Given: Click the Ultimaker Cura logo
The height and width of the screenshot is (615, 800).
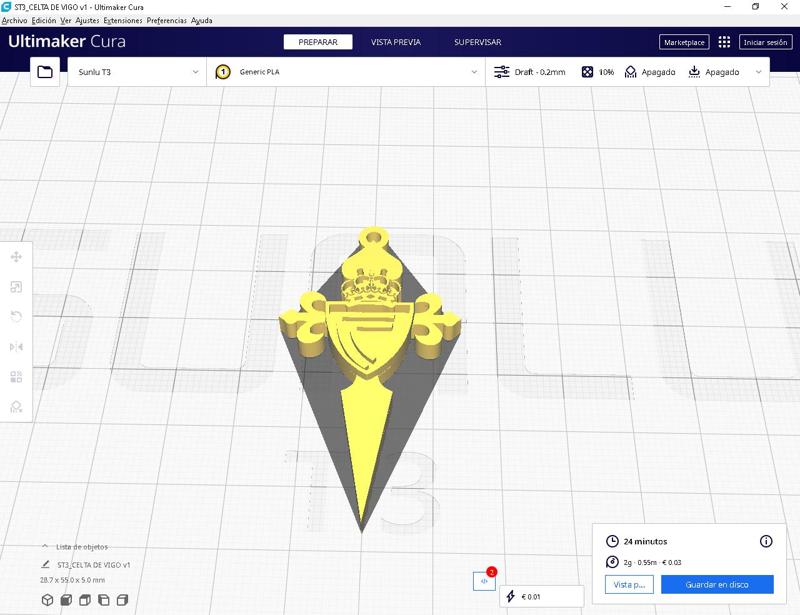Looking at the screenshot, I should [x=67, y=41].
